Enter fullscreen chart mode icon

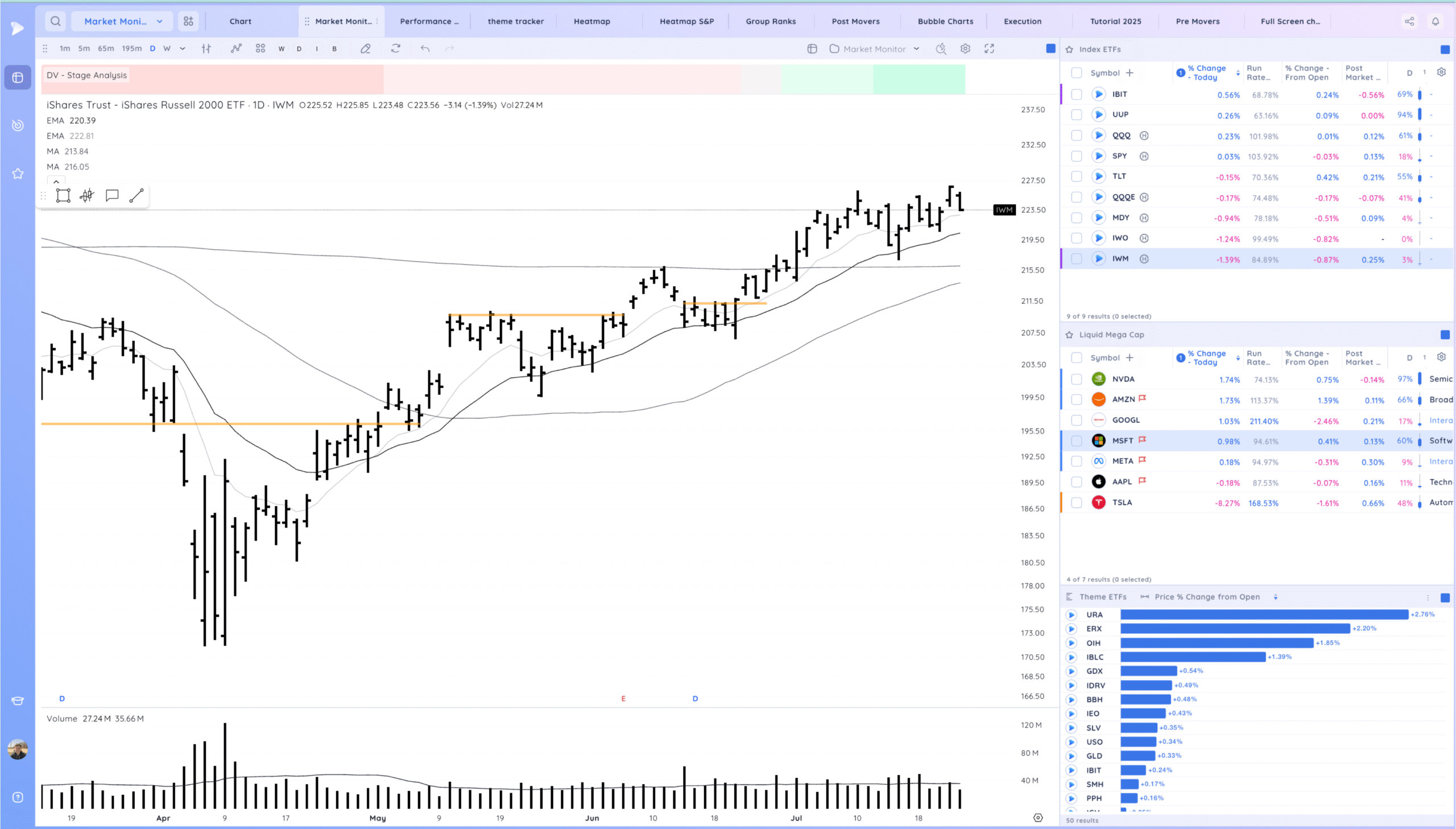coord(990,49)
